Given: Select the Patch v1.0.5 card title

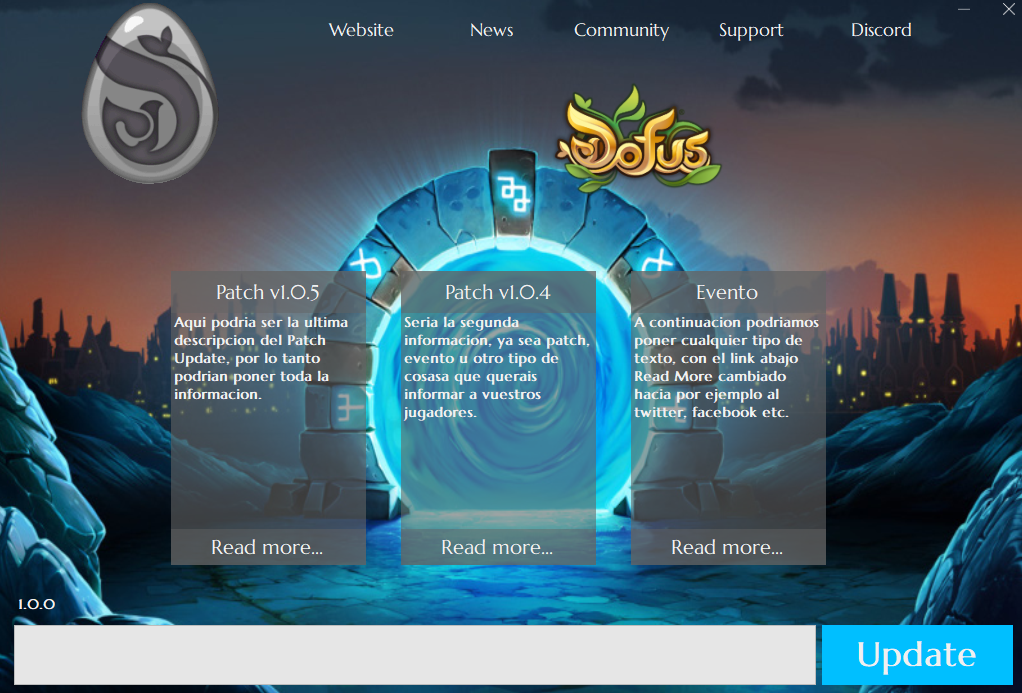Looking at the screenshot, I should coord(268,292).
